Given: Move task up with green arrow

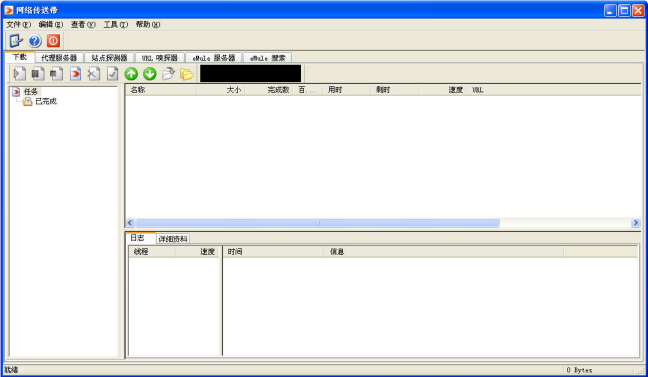Looking at the screenshot, I should (x=131, y=74).
